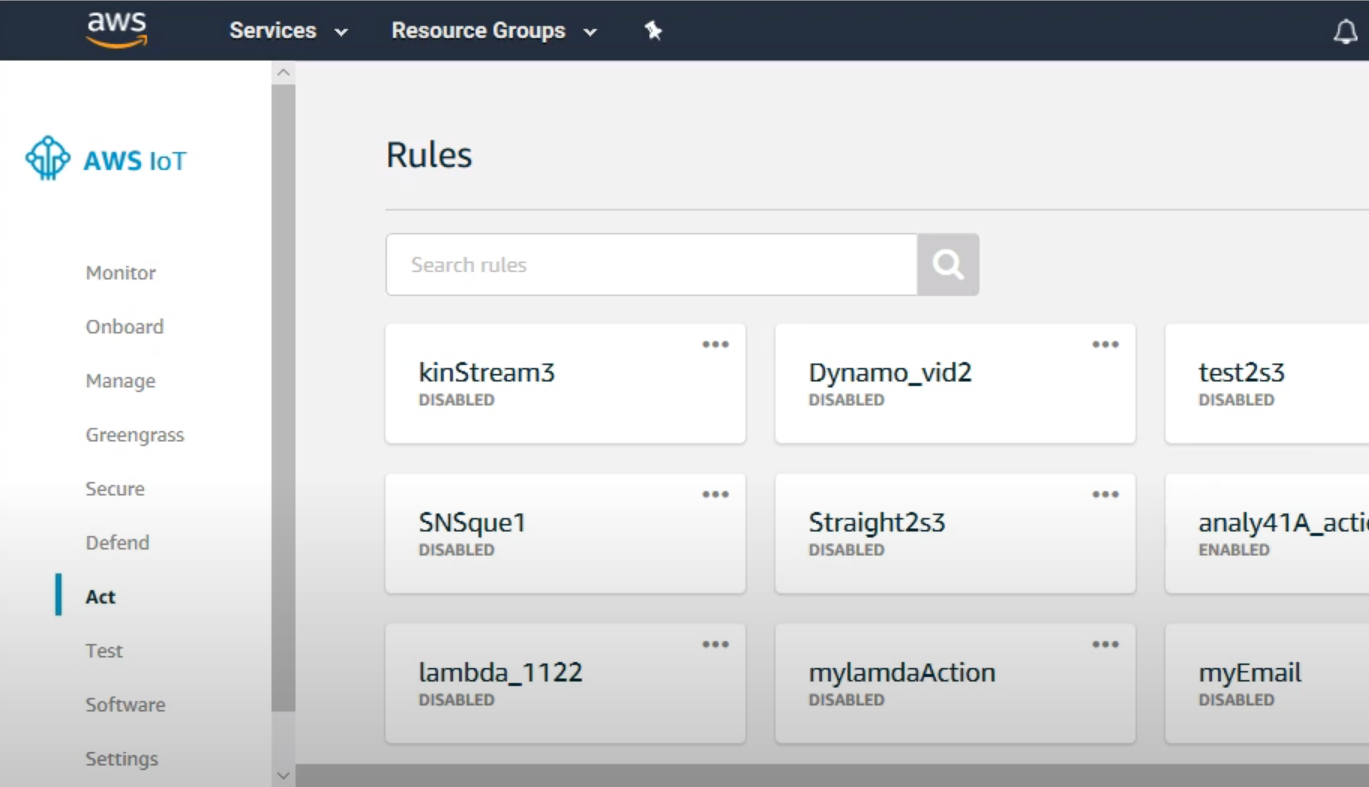Click the Search rules input field
The height and width of the screenshot is (787, 1369).
pyautogui.click(x=651, y=265)
